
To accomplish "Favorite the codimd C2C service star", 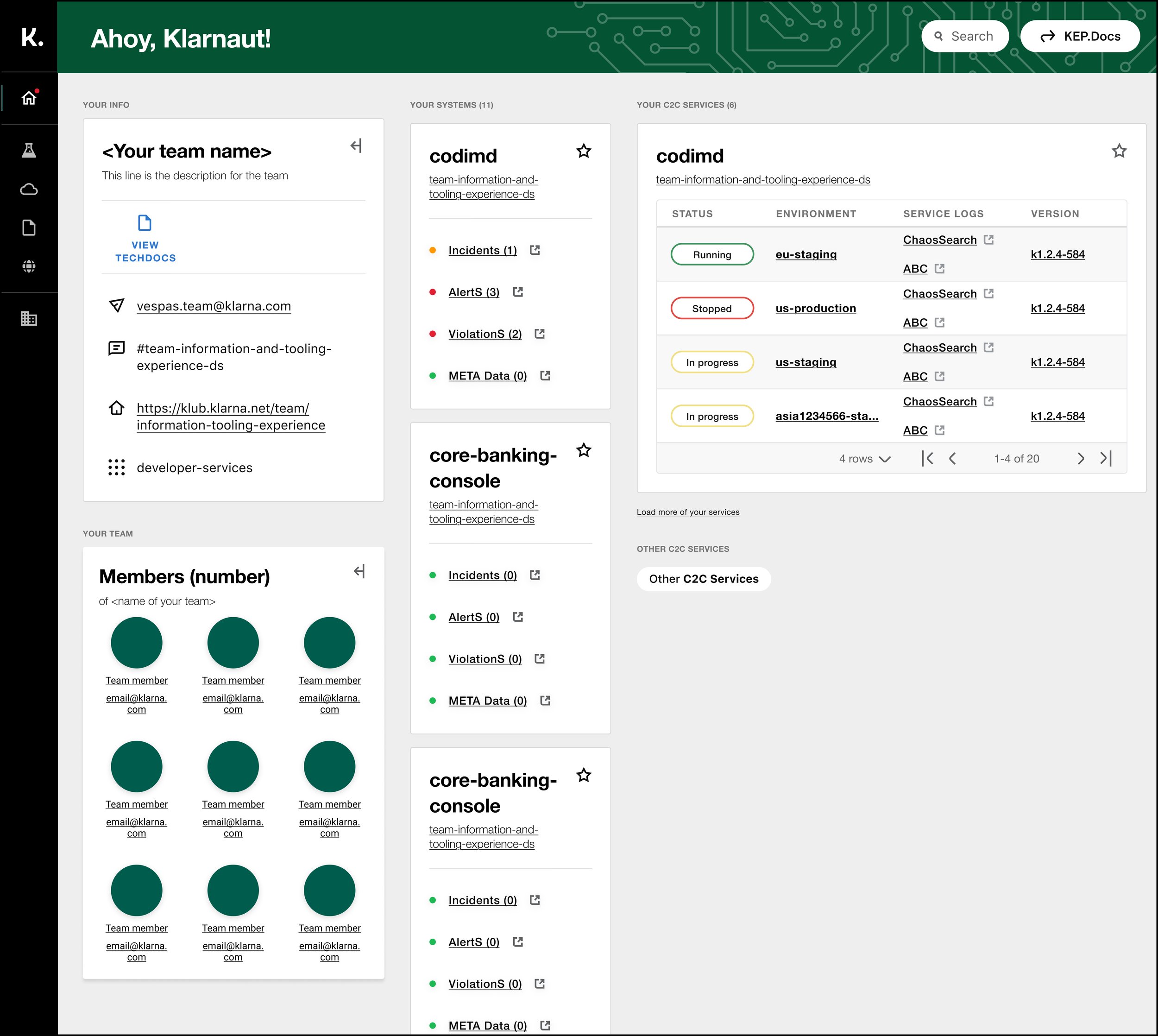I will tap(1119, 151).
